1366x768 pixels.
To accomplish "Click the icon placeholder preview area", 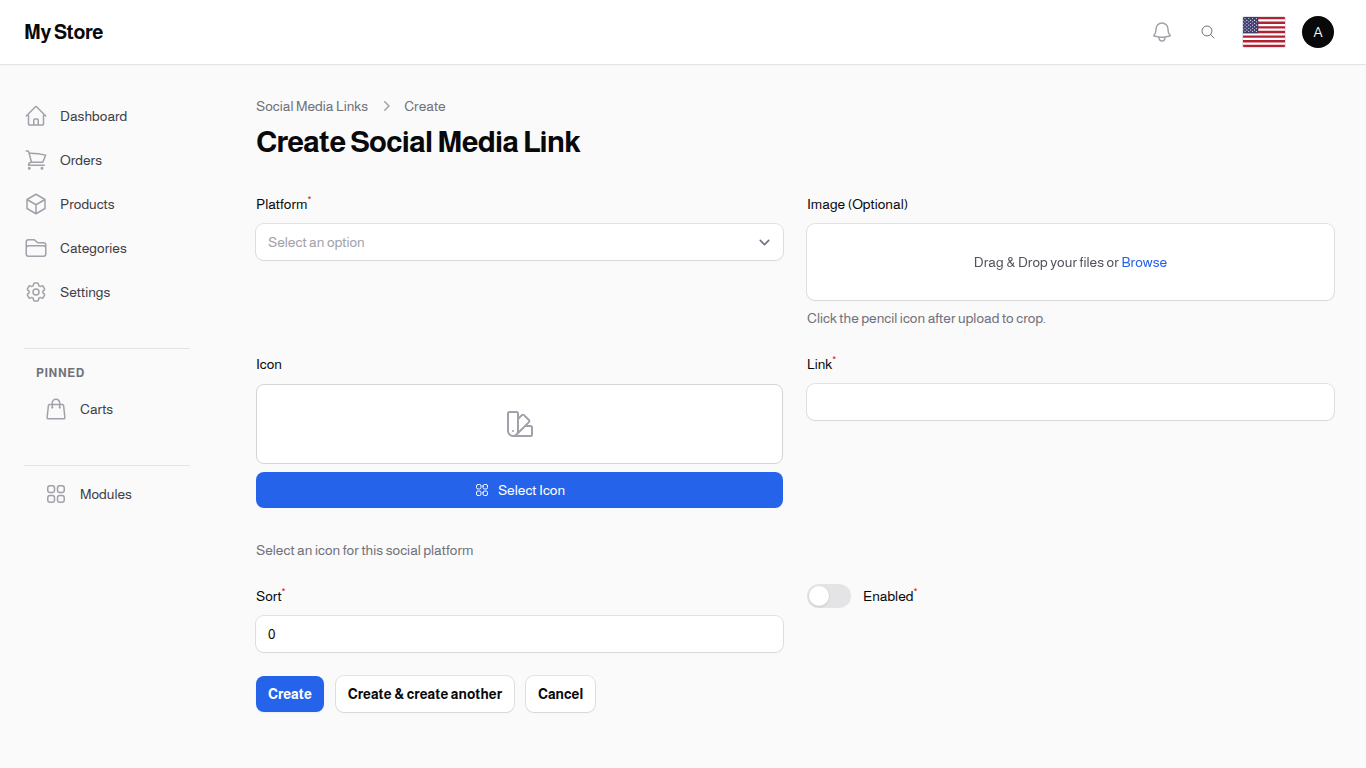I will [519, 423].
